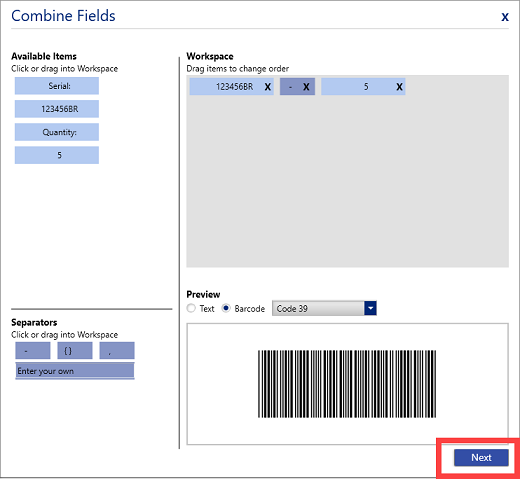Viewport: 520px width, 479px height.
Task: Insert comma separator
Action: 117,351
